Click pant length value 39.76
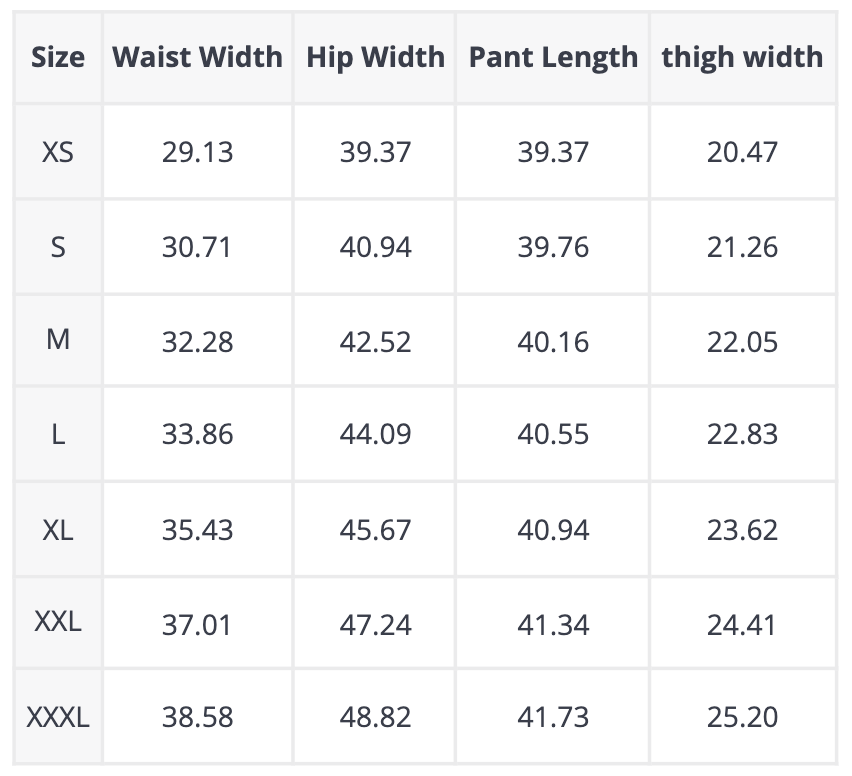The image size is (852, 776). 553,247
